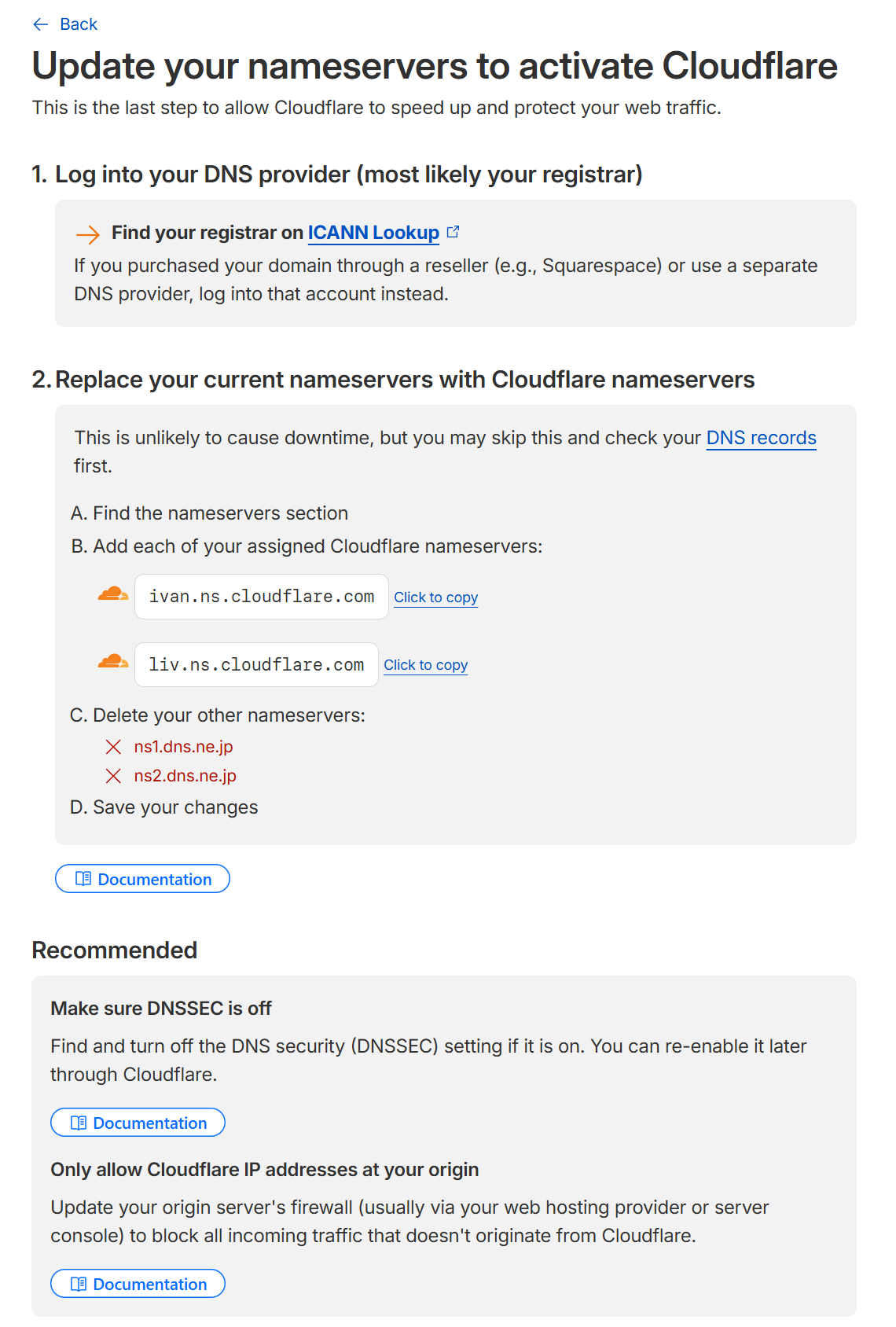The image size is (896, 1327).
Task: Click the red X icon beside ns2.dns.ne.jp
Action: [x=112, y=776]
